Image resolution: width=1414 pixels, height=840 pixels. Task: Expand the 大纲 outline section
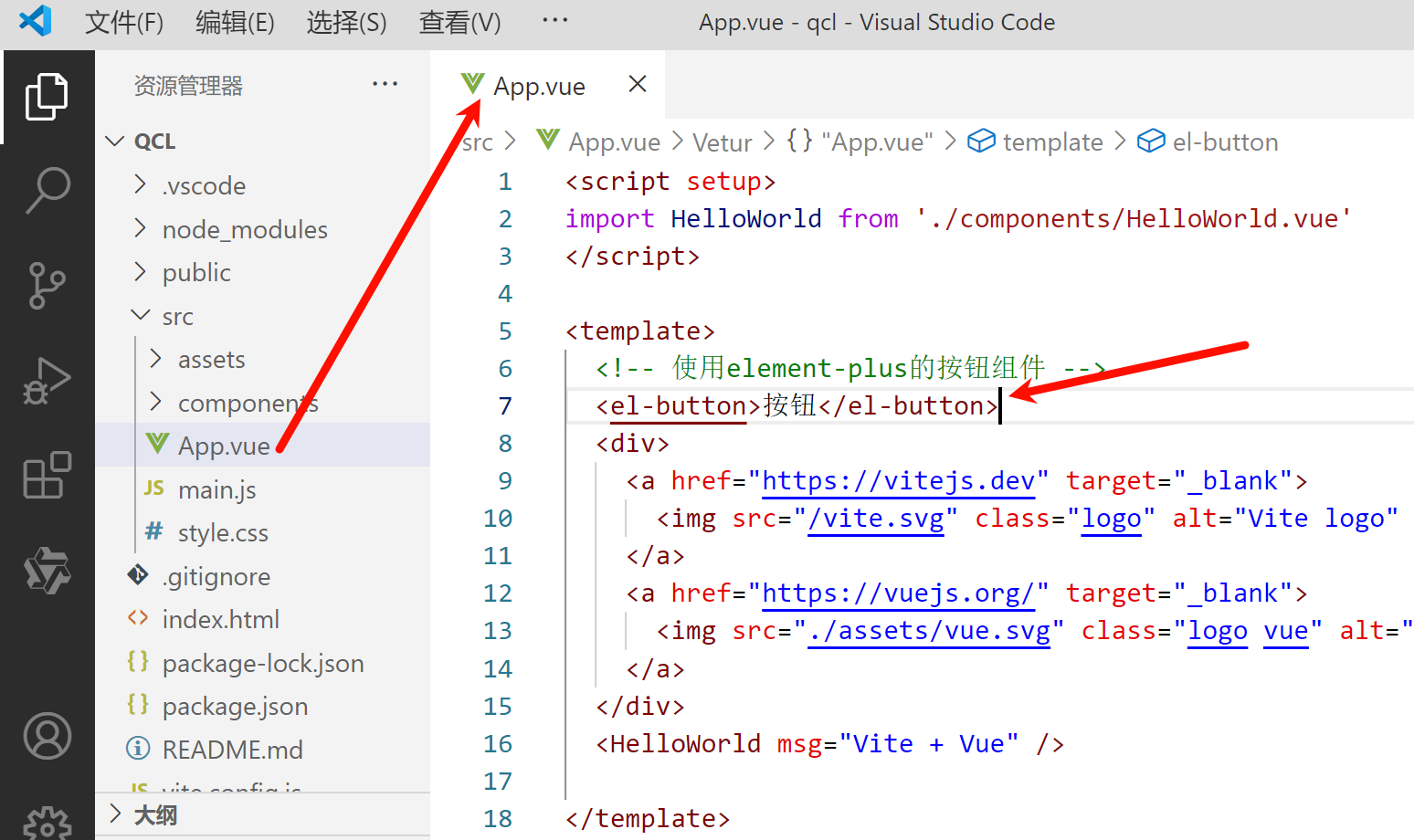click(115, 814)
